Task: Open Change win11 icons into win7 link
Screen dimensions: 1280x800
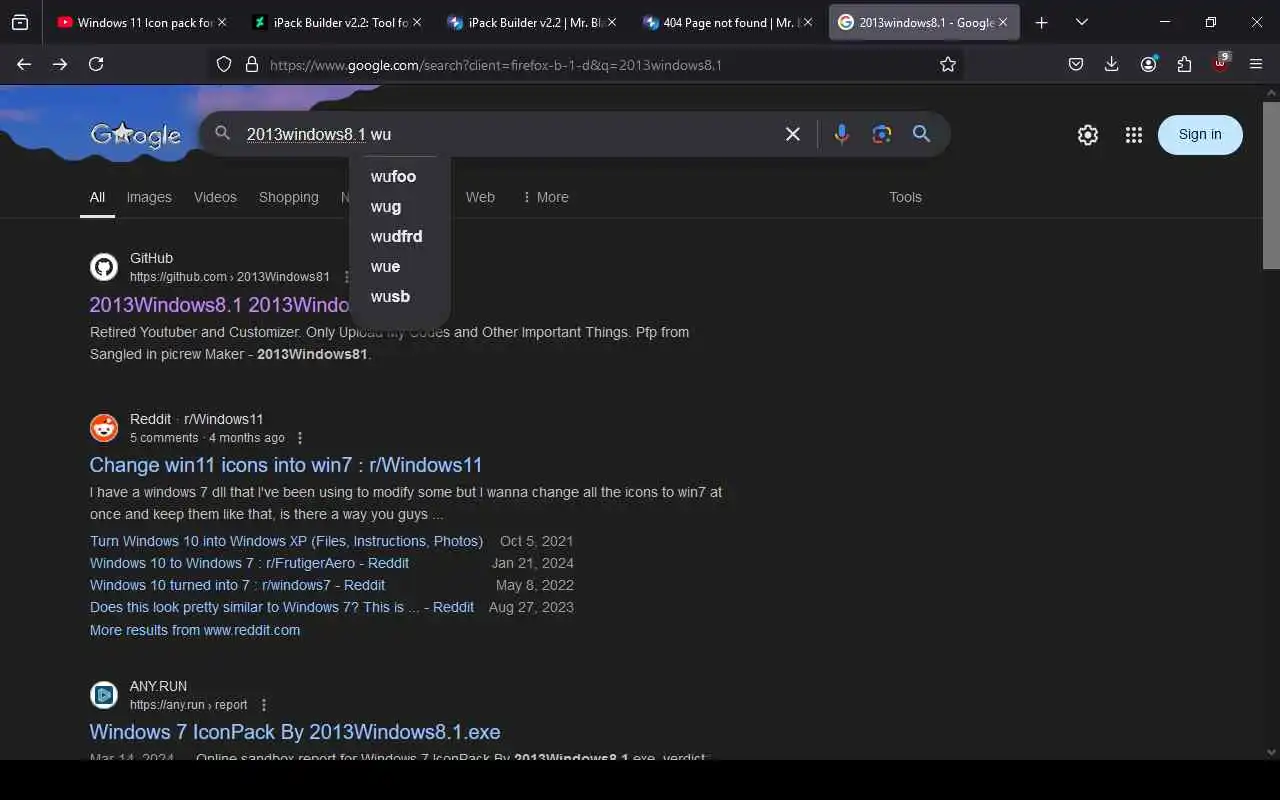Action: [286, 465]
